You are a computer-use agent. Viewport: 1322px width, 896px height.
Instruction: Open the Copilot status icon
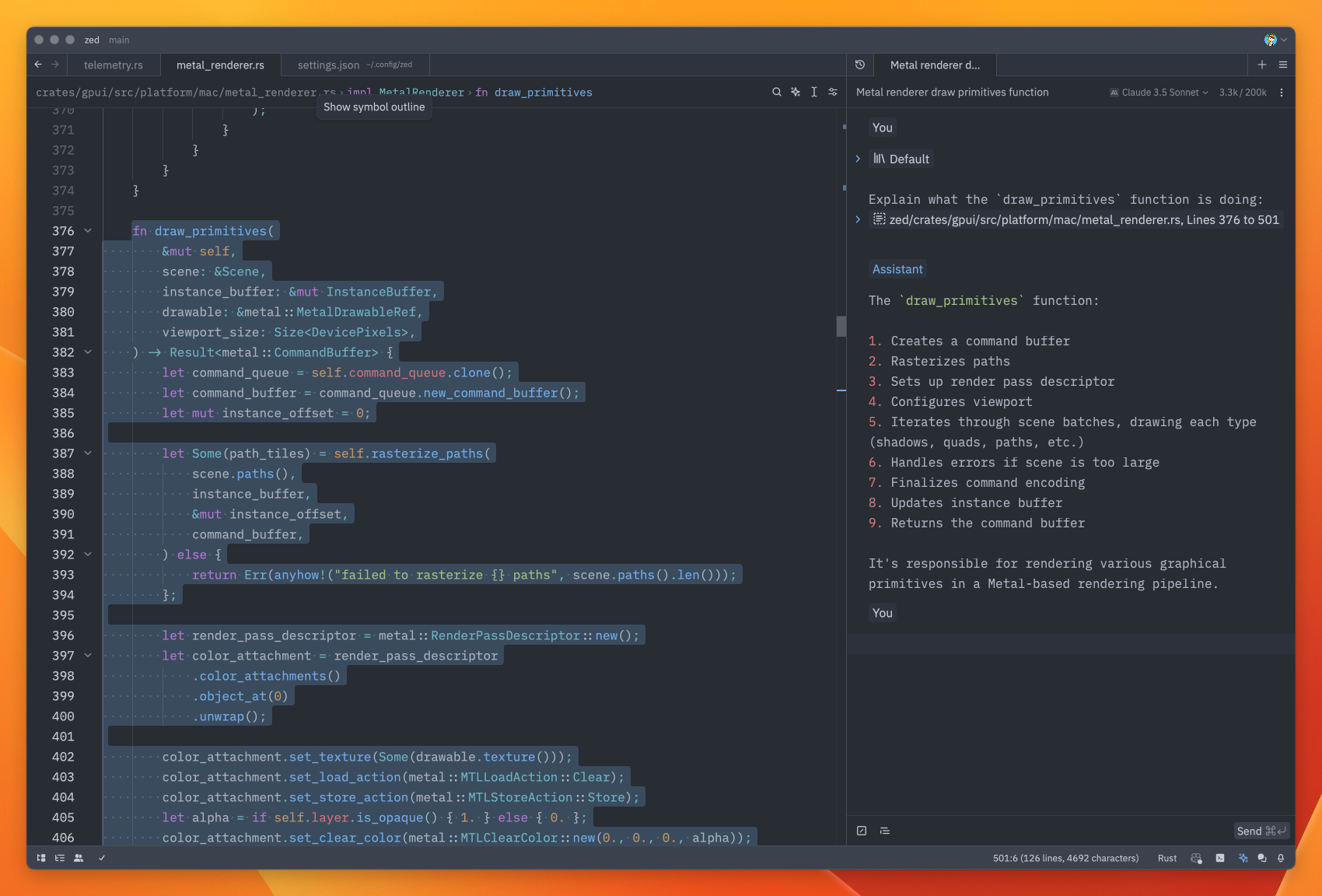pos(1196,858)
